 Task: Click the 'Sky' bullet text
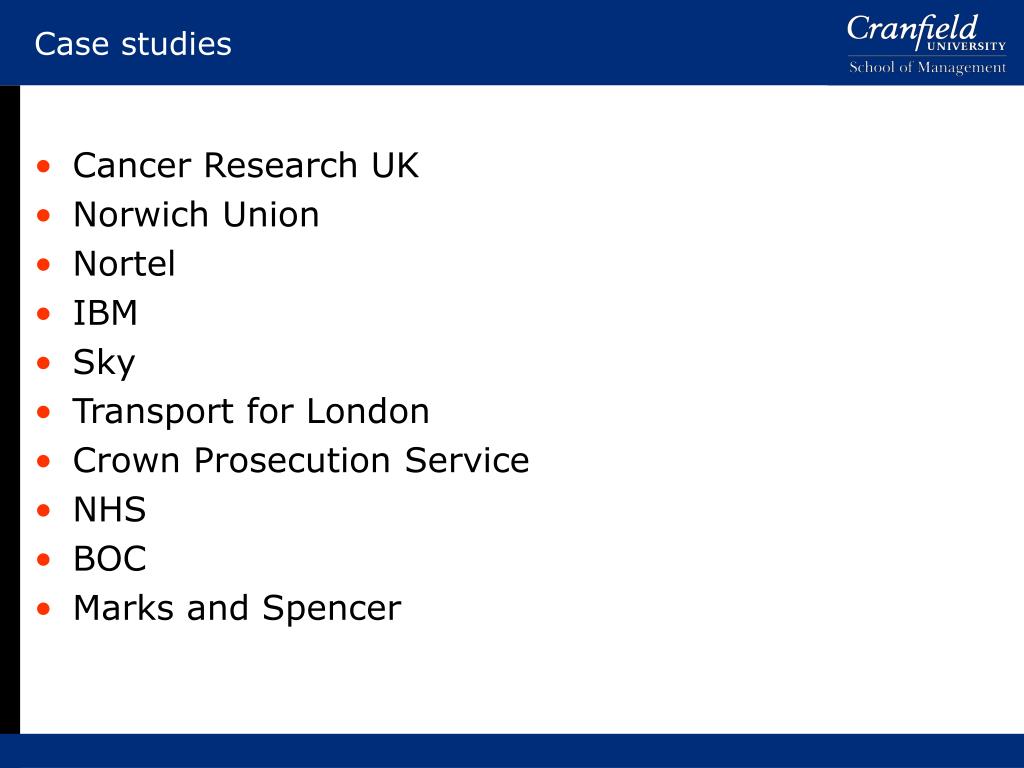pyautogui.click(x=104, y=363)
